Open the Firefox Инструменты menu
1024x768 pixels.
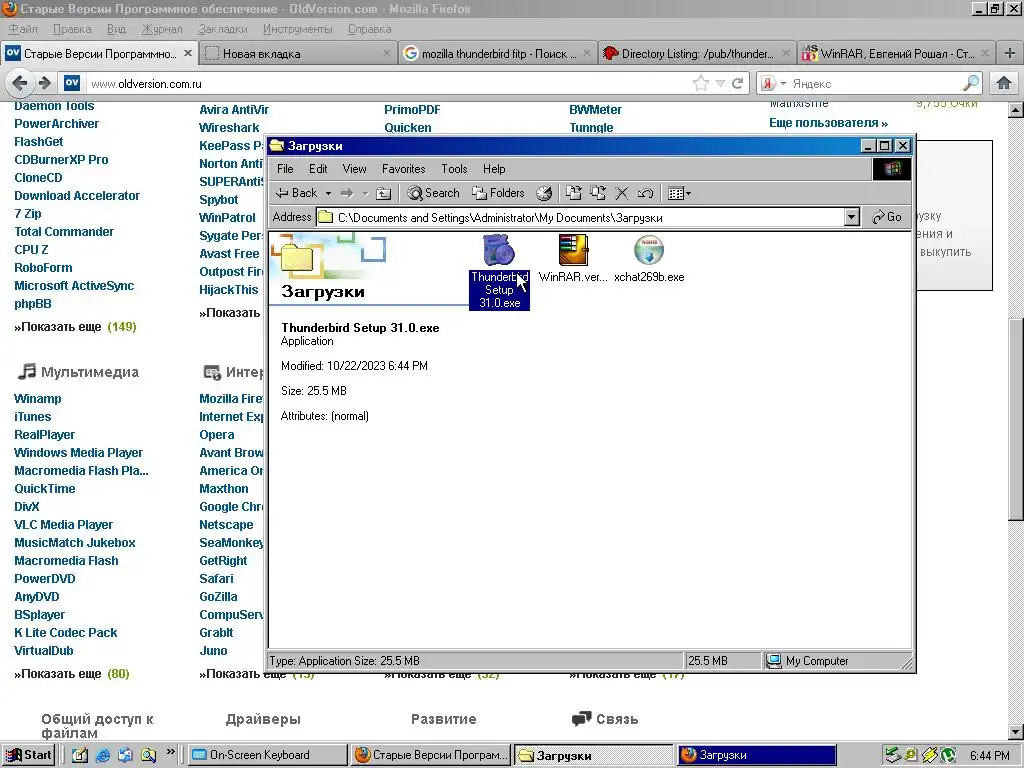297,29
